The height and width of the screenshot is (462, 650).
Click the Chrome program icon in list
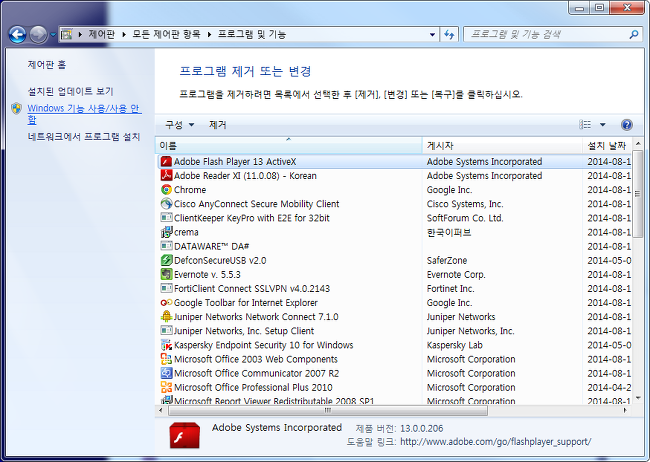(x=166, y=190)
